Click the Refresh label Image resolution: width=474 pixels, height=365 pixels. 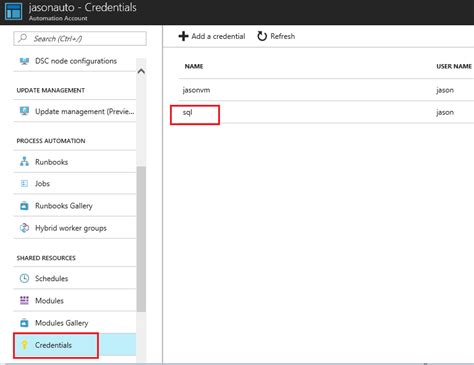(x=282, y=36)
